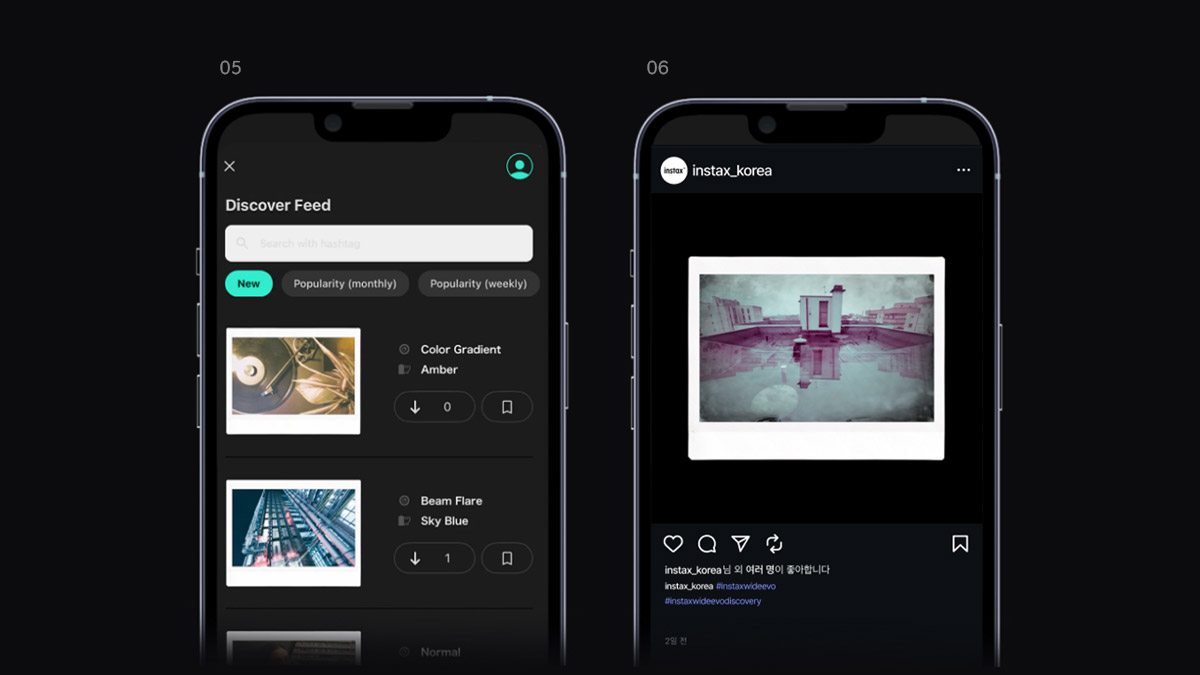This screenshot has height=675, width=1200.
Task: Click the Color Gradient label
Action: [461, 350]
